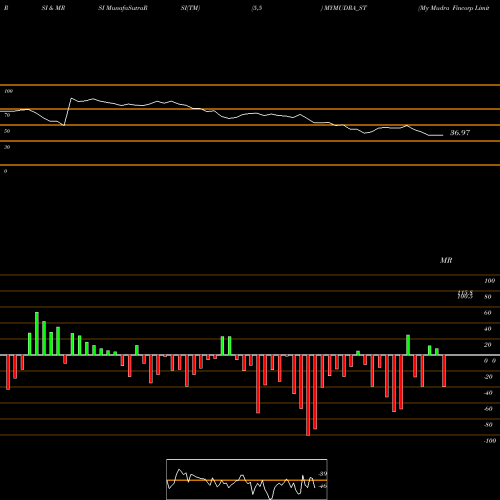
Task: Click the '50' label on RSI axis
Action: pyautogui.click(x=7, y=131)
